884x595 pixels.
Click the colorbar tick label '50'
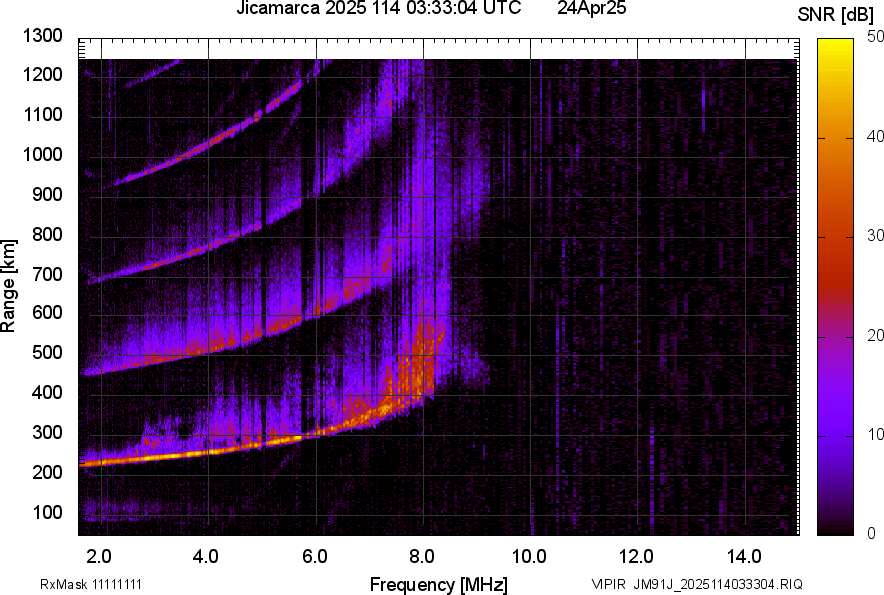[876, 37]
